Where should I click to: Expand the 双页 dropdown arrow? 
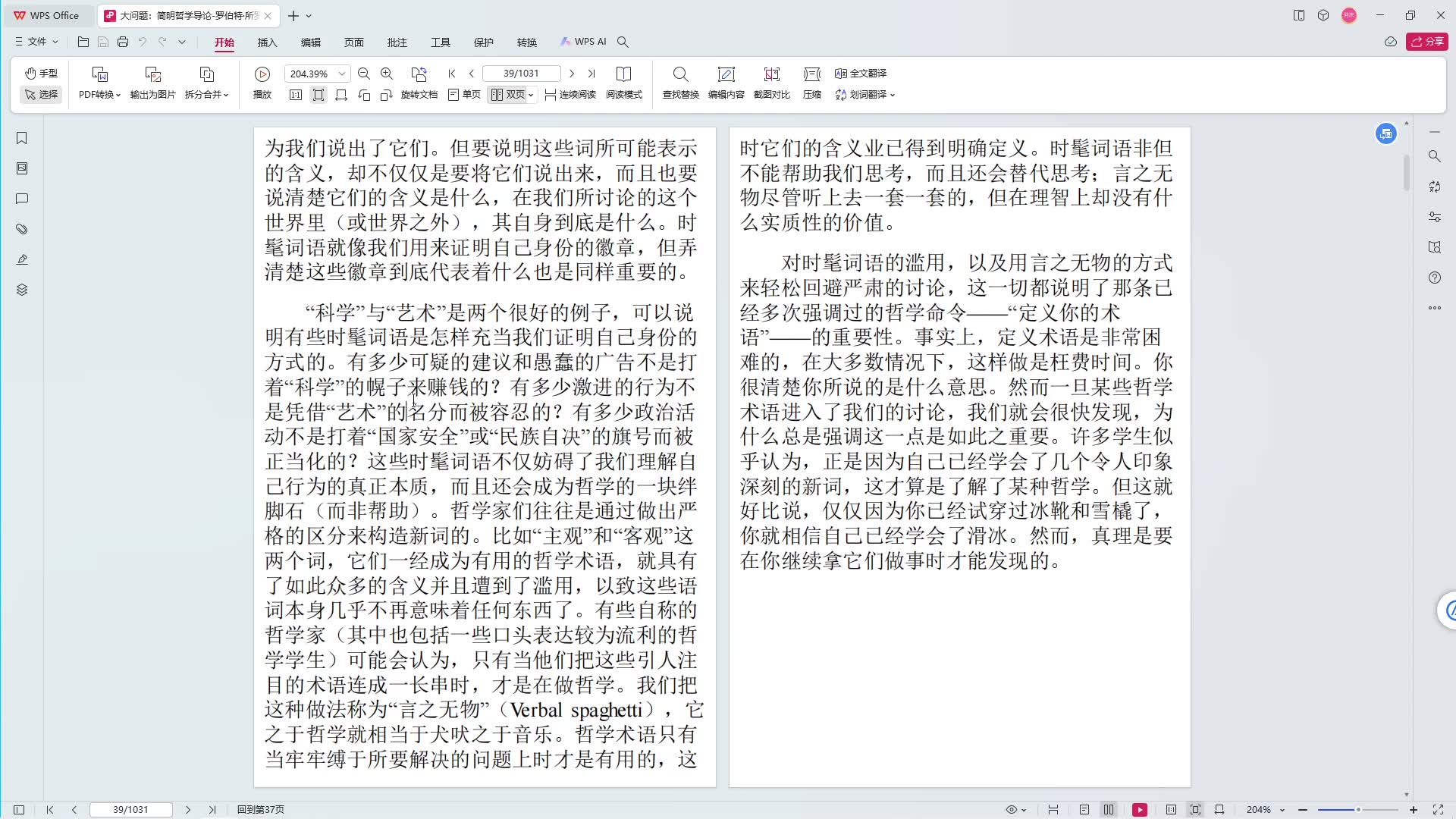pyautogui.click(x=532, y=95)
